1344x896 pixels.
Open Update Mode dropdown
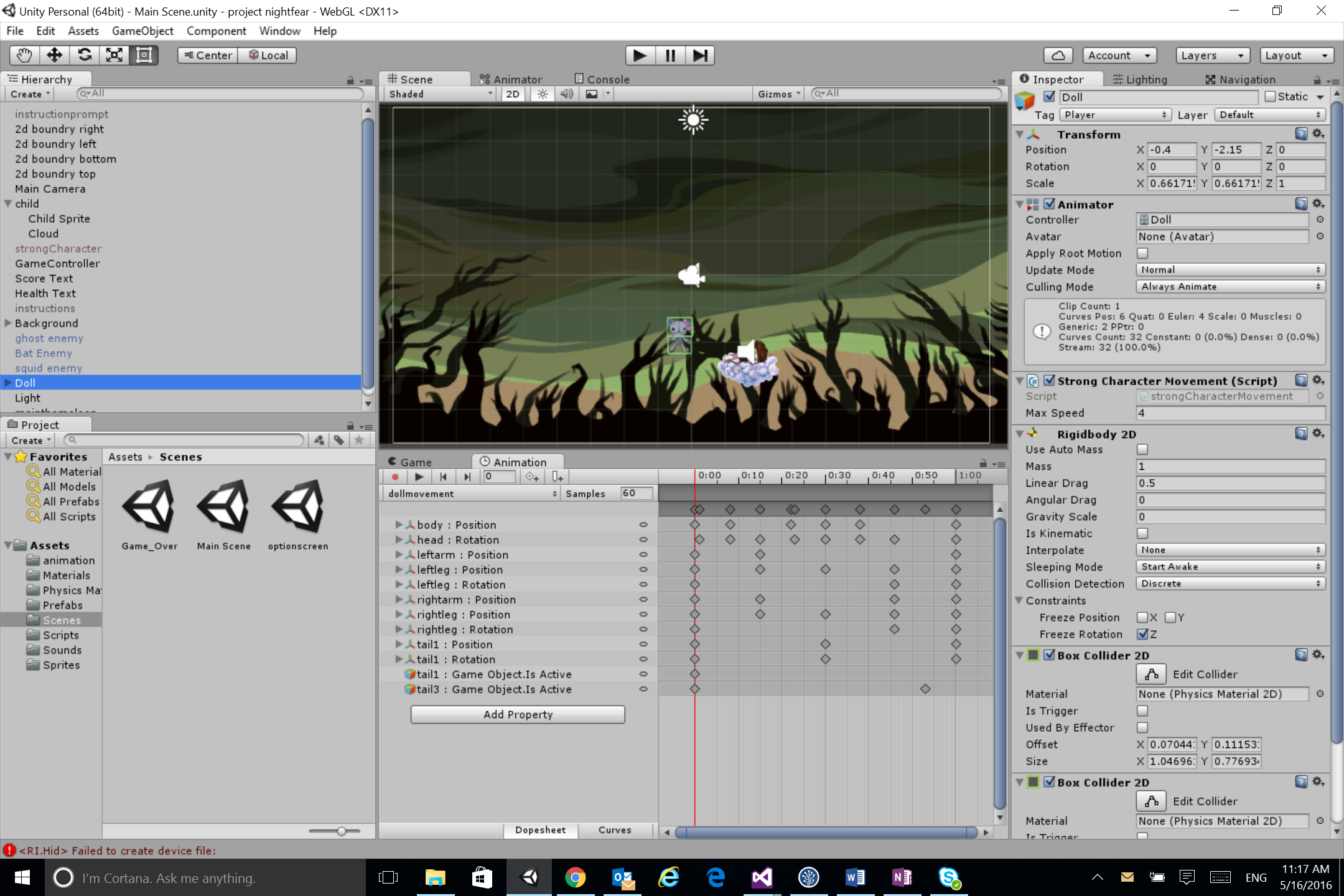click(x=1231, y=270)
